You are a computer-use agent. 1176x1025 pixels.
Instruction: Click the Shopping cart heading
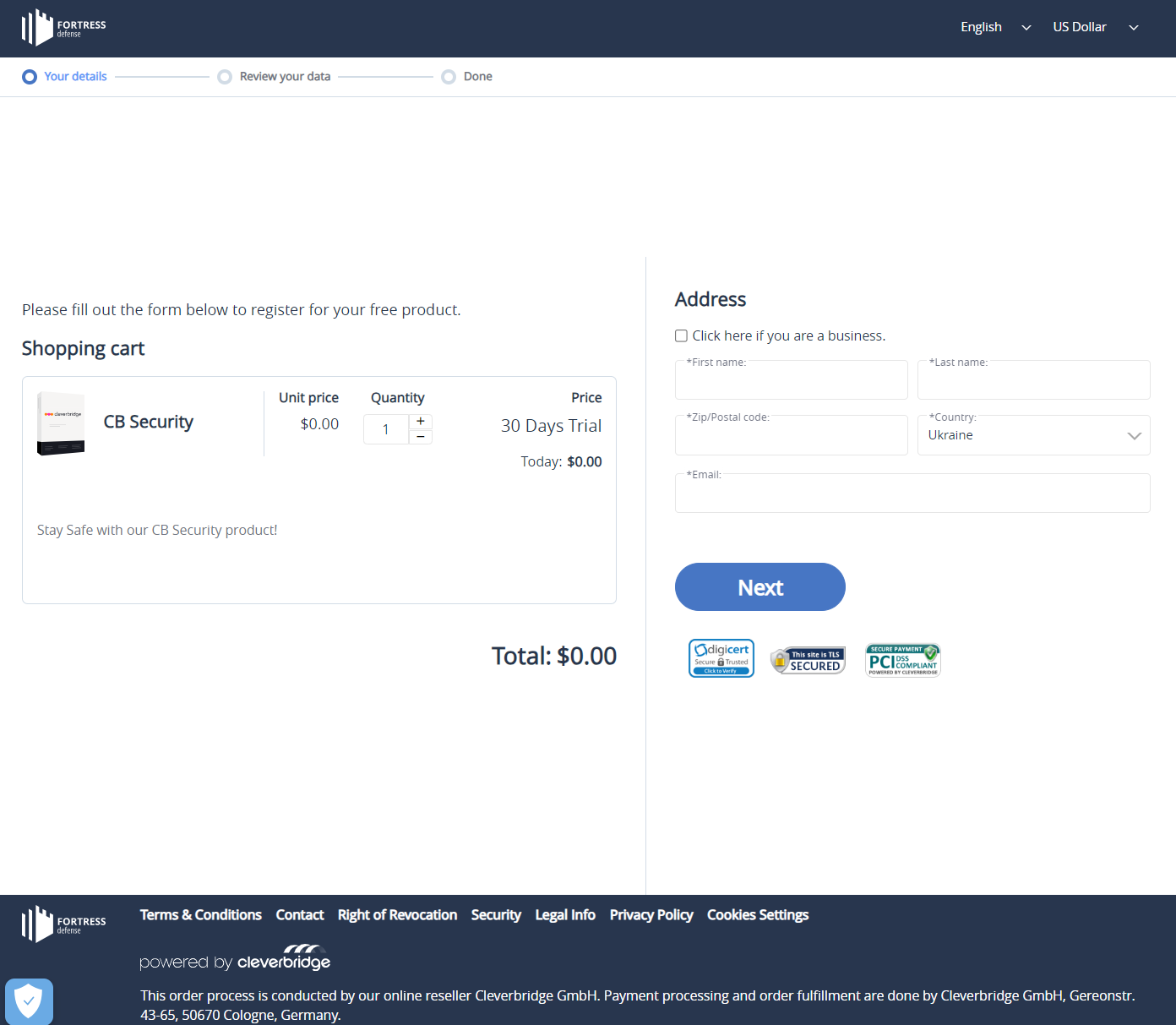point(83,349)
